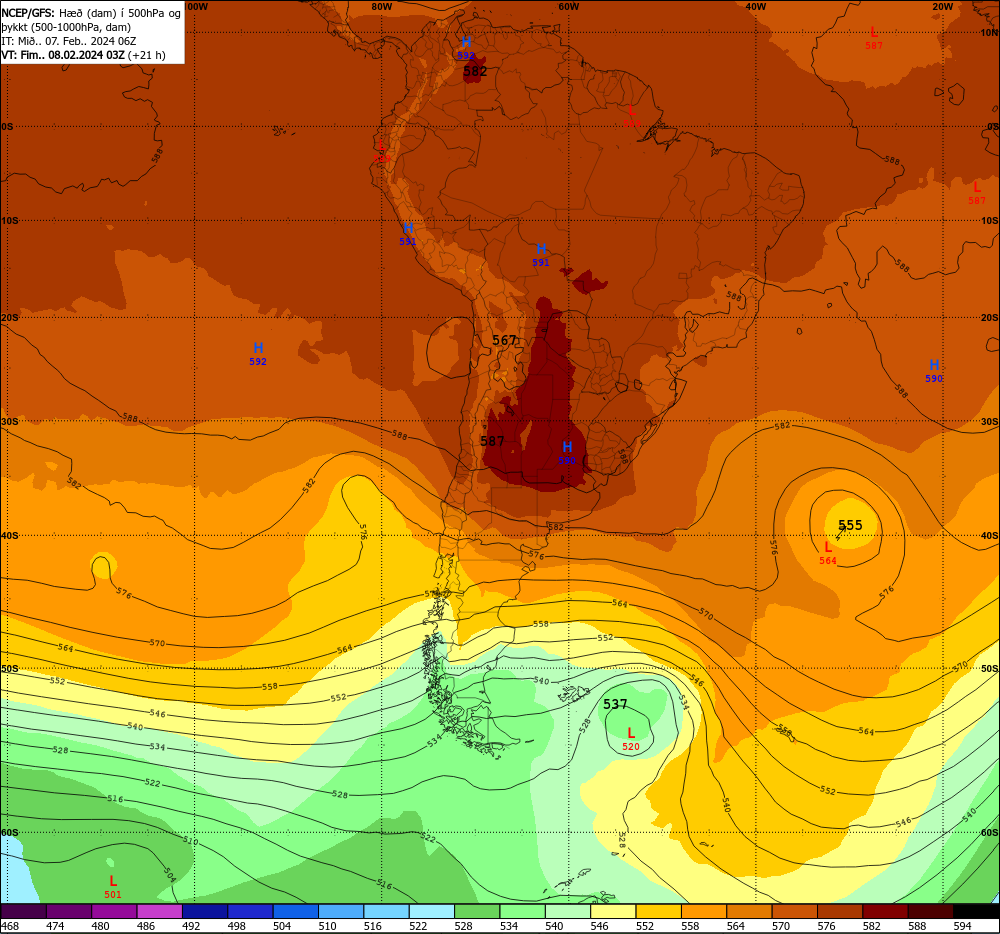The image size is (1000, 934).
Task: Click the navy blue 492 legend swatch
Action: pyautogui.click(x=205, y=911)
